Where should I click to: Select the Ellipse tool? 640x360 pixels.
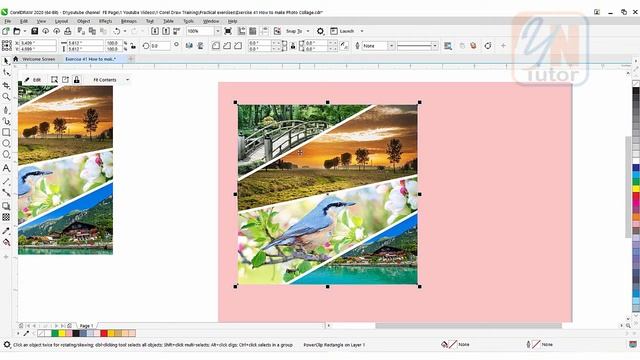6,143
